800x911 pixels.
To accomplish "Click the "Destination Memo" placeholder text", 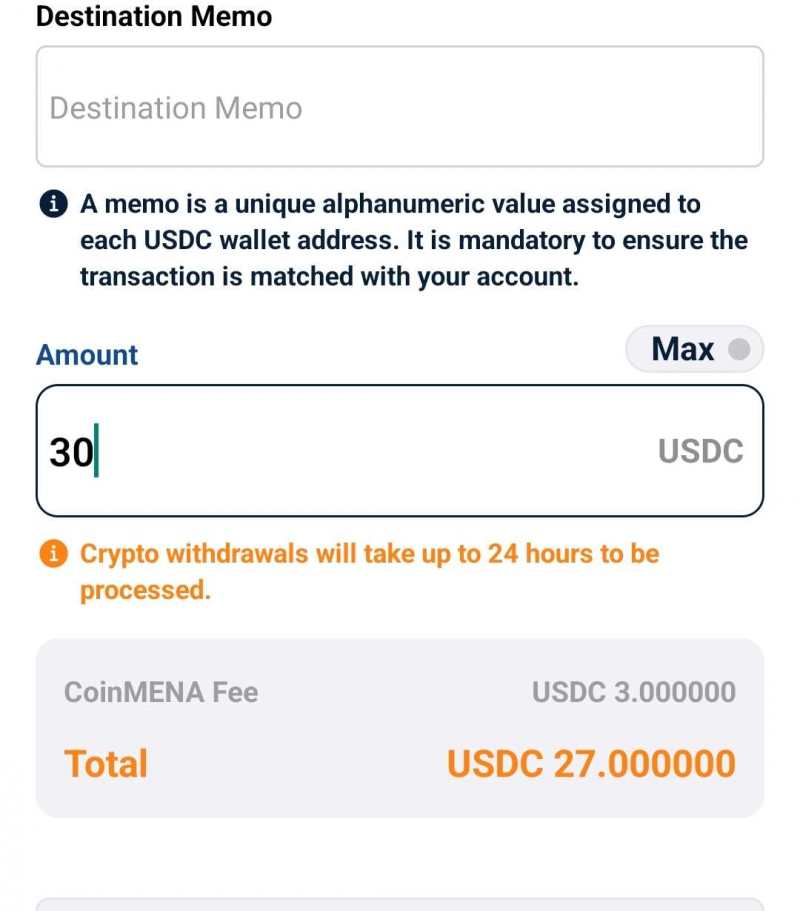I will (x=176, y=108).
